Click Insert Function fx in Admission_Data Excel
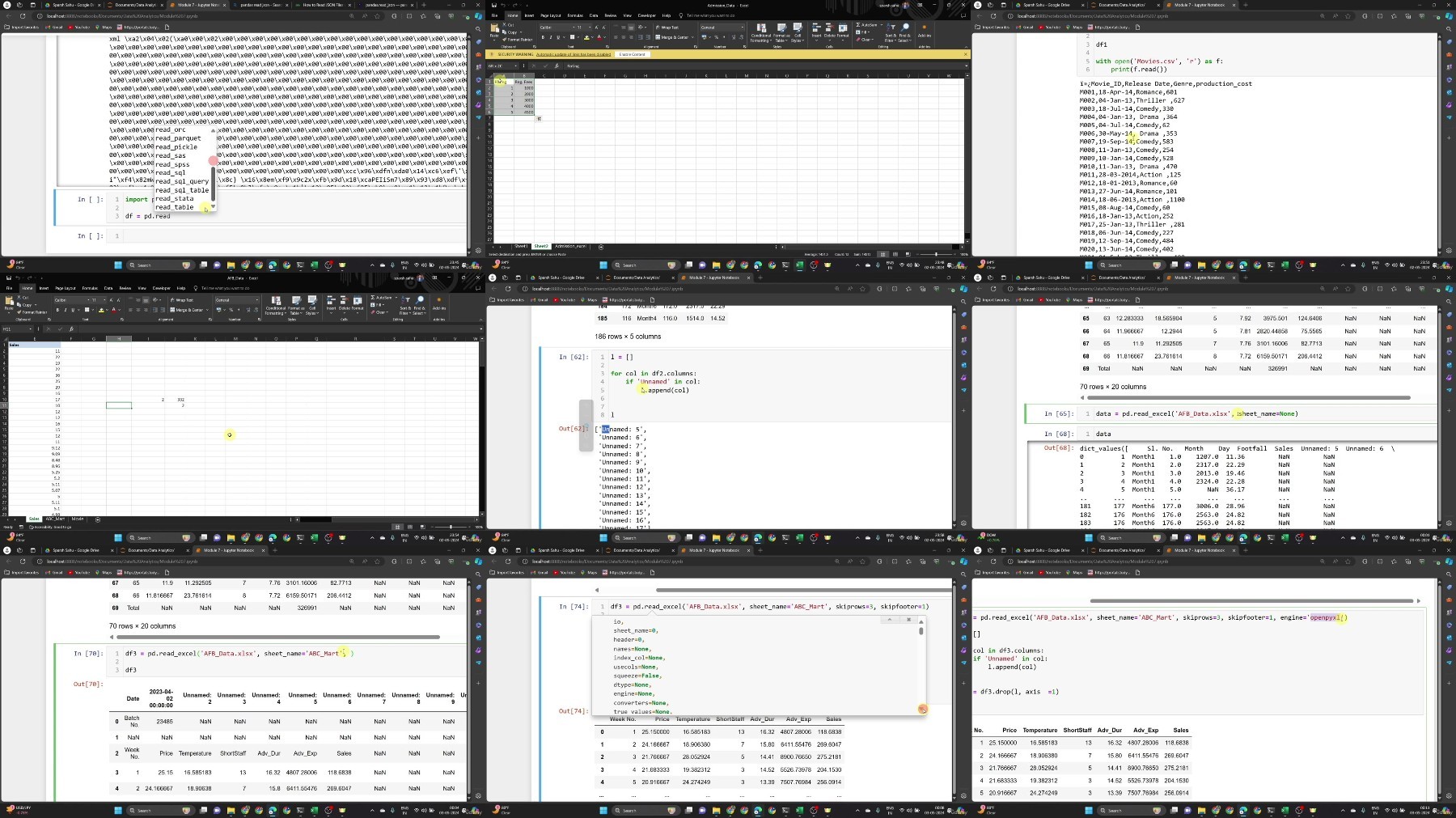Image resolution: width=1456 pixels, height=818 pixels. (557, 66)
